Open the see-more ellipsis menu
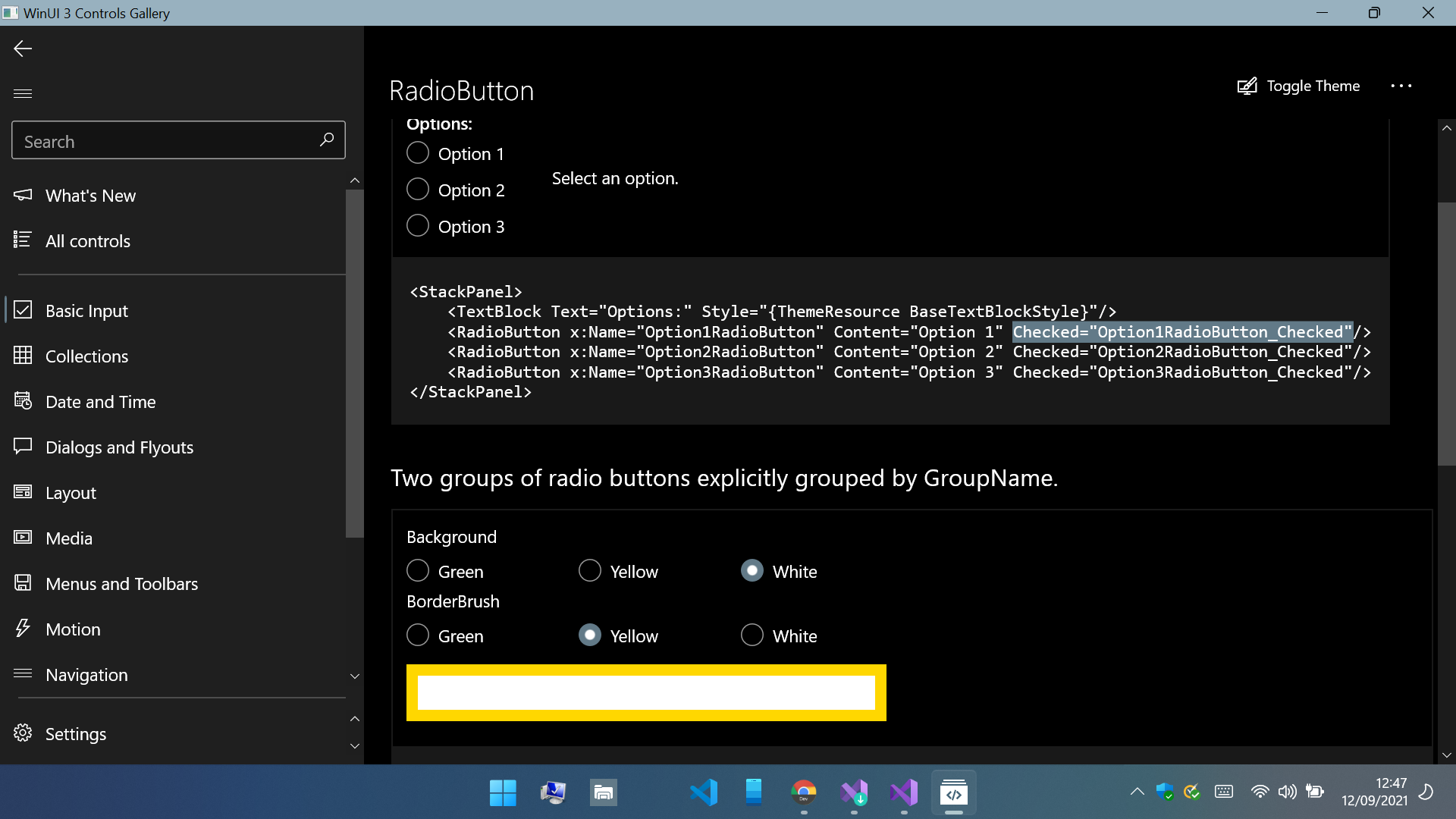Screen dimensions: 1456x819 pyautogui.click(x=1401, y=86)
